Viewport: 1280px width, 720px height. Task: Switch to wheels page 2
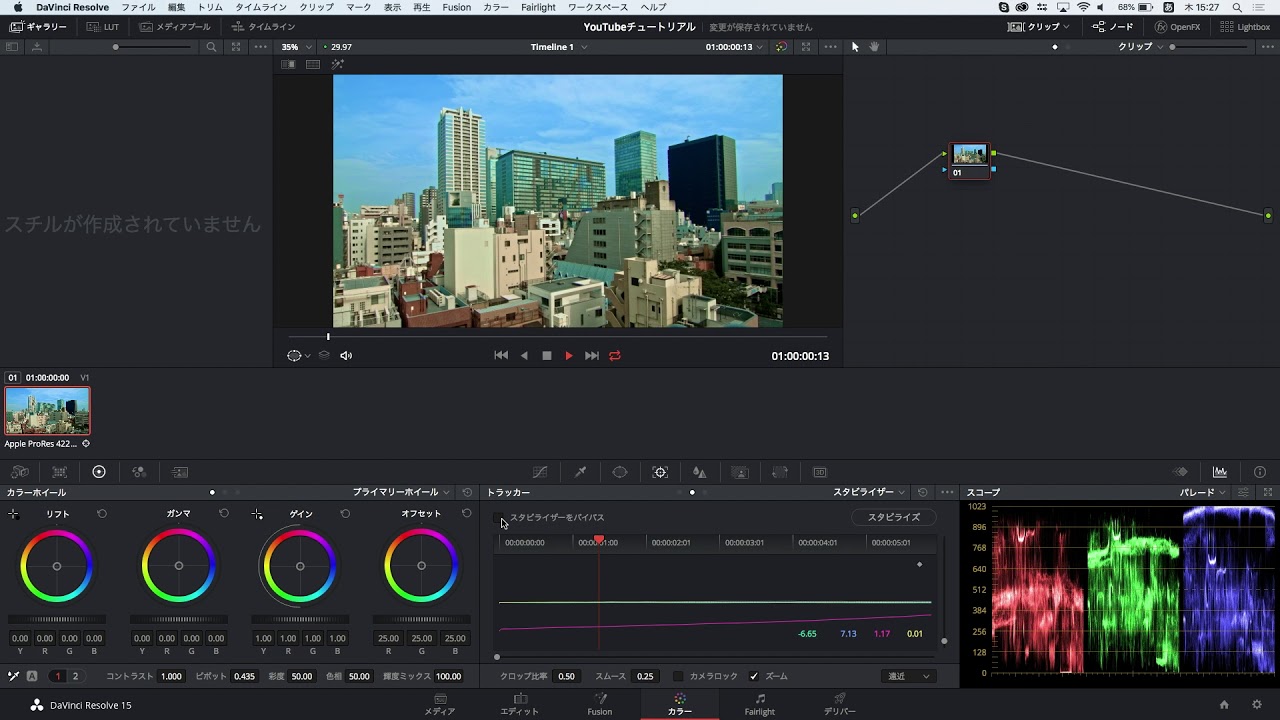click(74, 676)
